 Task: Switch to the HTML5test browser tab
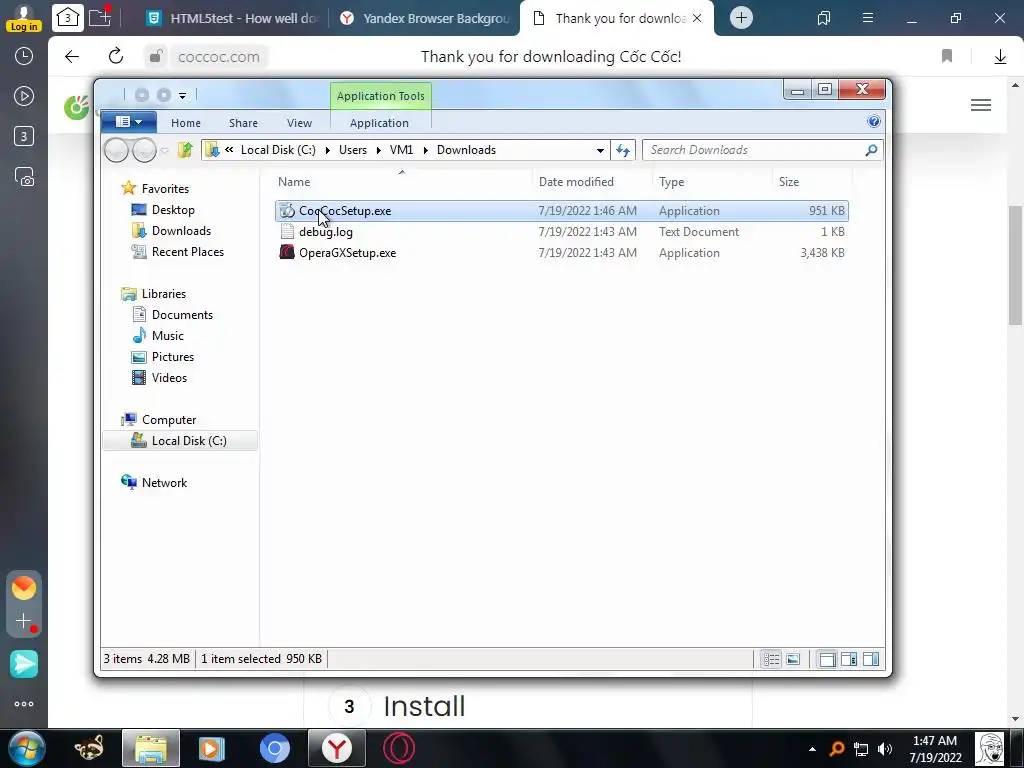pos(231,18)
